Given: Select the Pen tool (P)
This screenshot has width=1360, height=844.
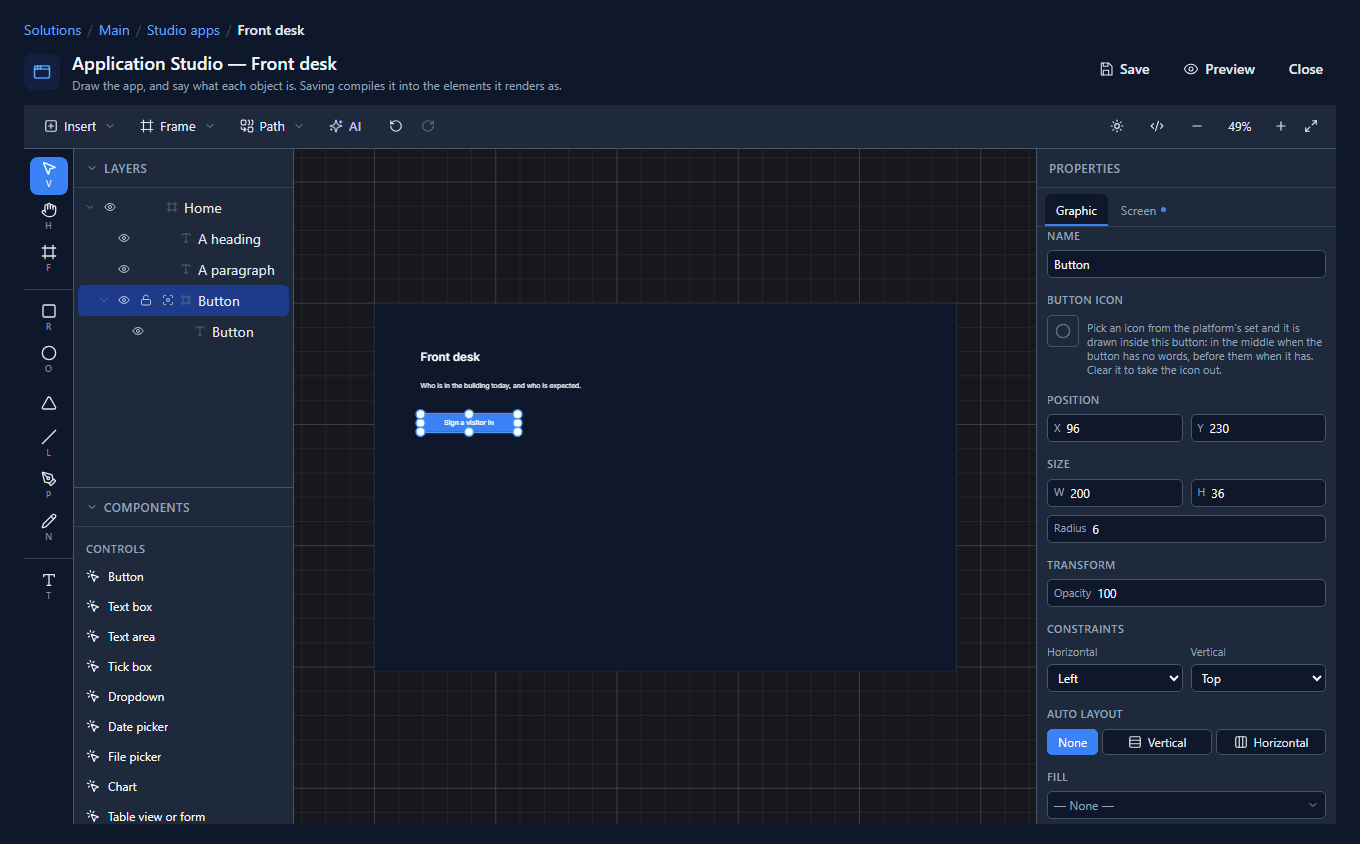Looking at the screenshot, I should point(49,485).
